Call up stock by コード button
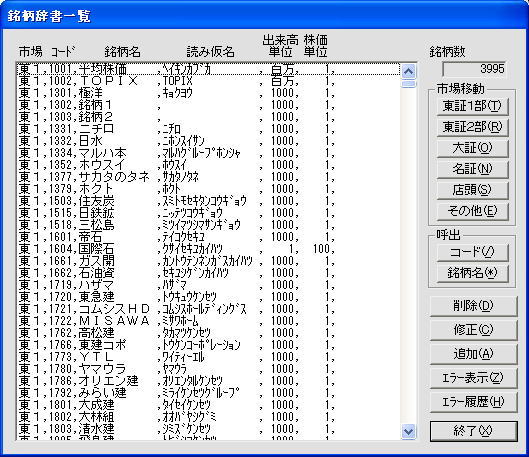Image resolution: width=529 pixels, height=457 pixels. coord(472,252)
